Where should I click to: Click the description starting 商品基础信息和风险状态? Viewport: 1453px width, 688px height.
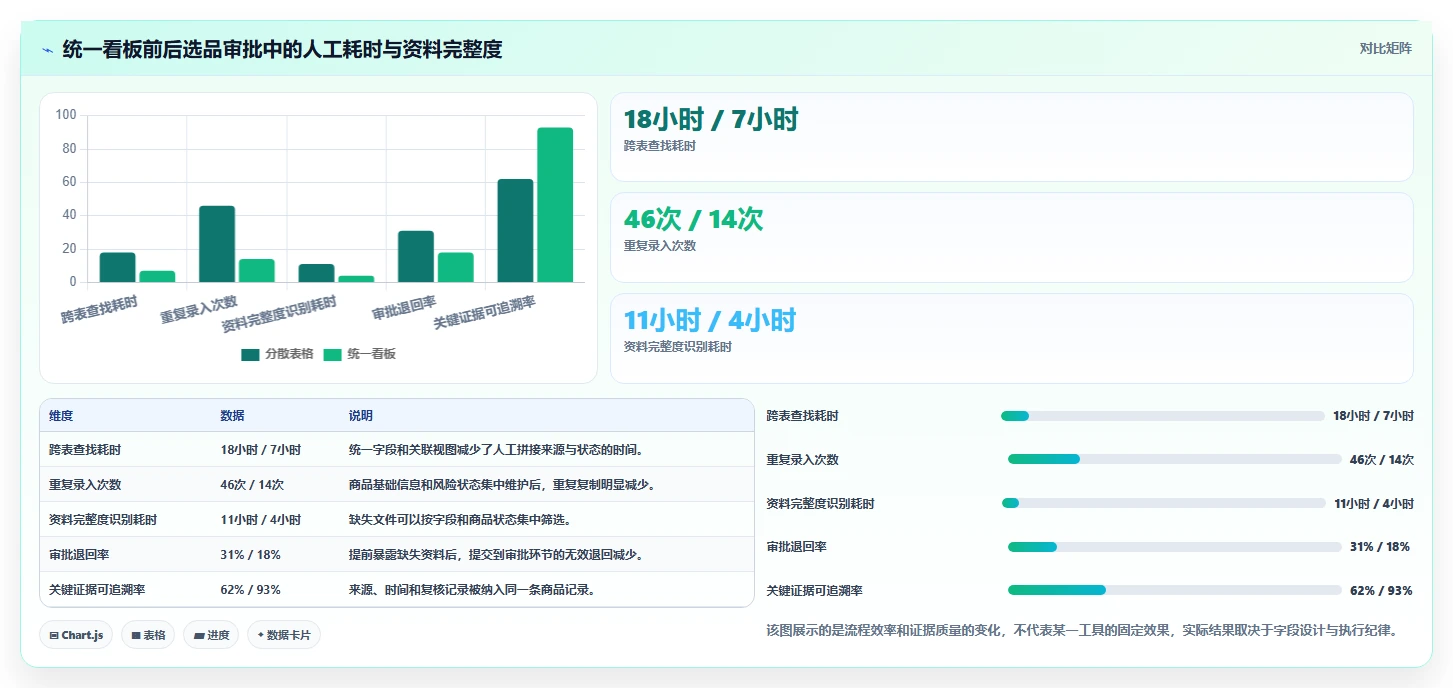[501, 485]
